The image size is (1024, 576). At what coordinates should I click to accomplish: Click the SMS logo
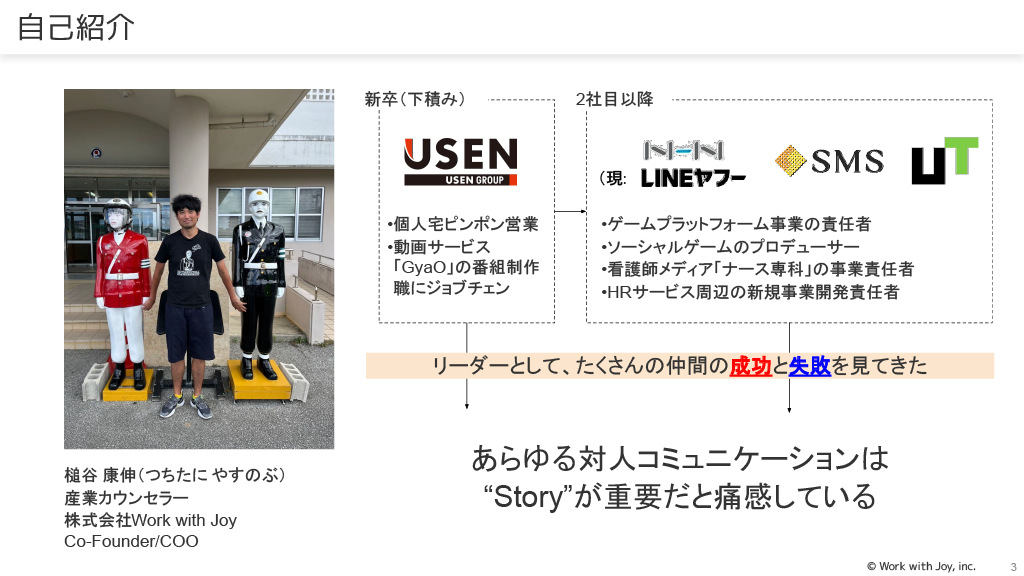[829, 161]
